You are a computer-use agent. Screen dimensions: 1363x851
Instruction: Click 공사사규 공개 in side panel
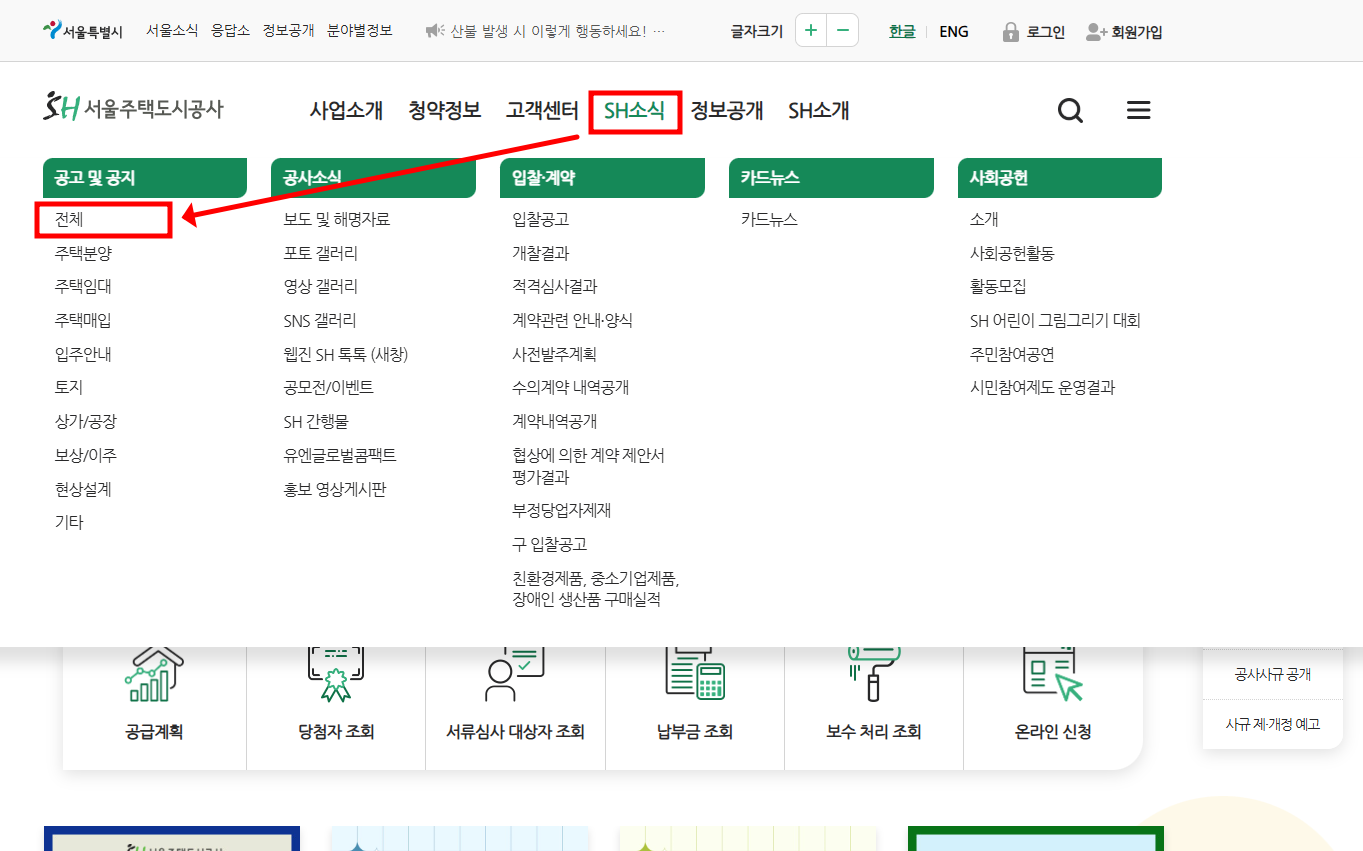pyautogui.click(x=1273, y=674)
